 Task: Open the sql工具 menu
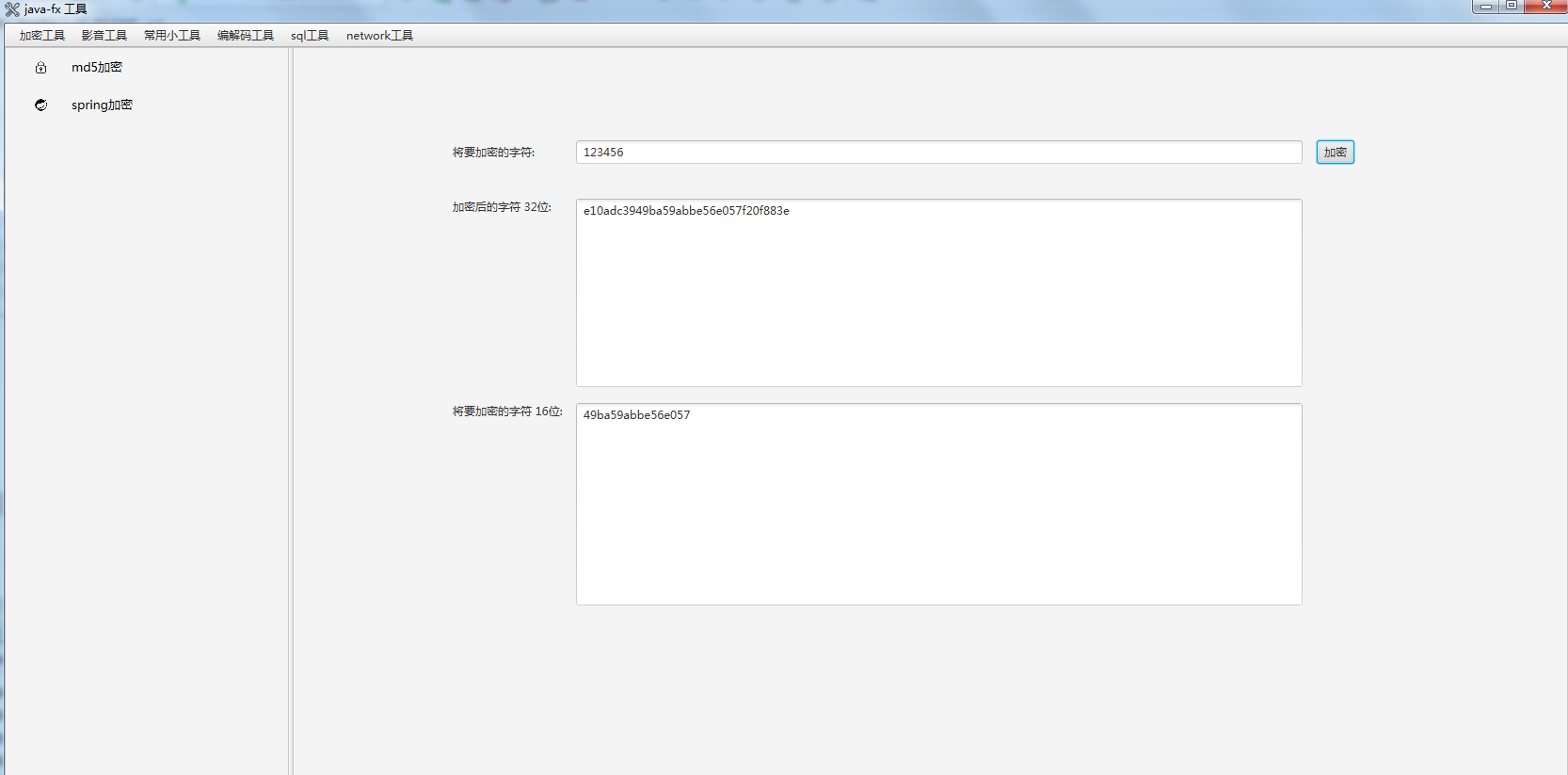310,36
